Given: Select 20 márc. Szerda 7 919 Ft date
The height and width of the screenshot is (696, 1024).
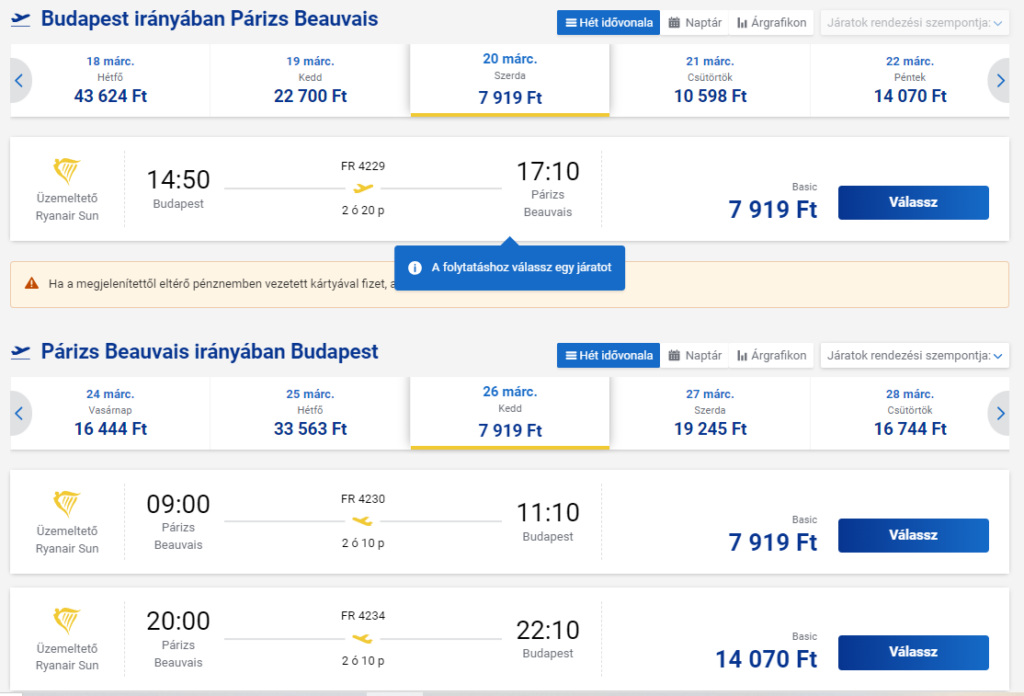Looking at the screenshot, I should pyautogui.click(x=510, y=80).
